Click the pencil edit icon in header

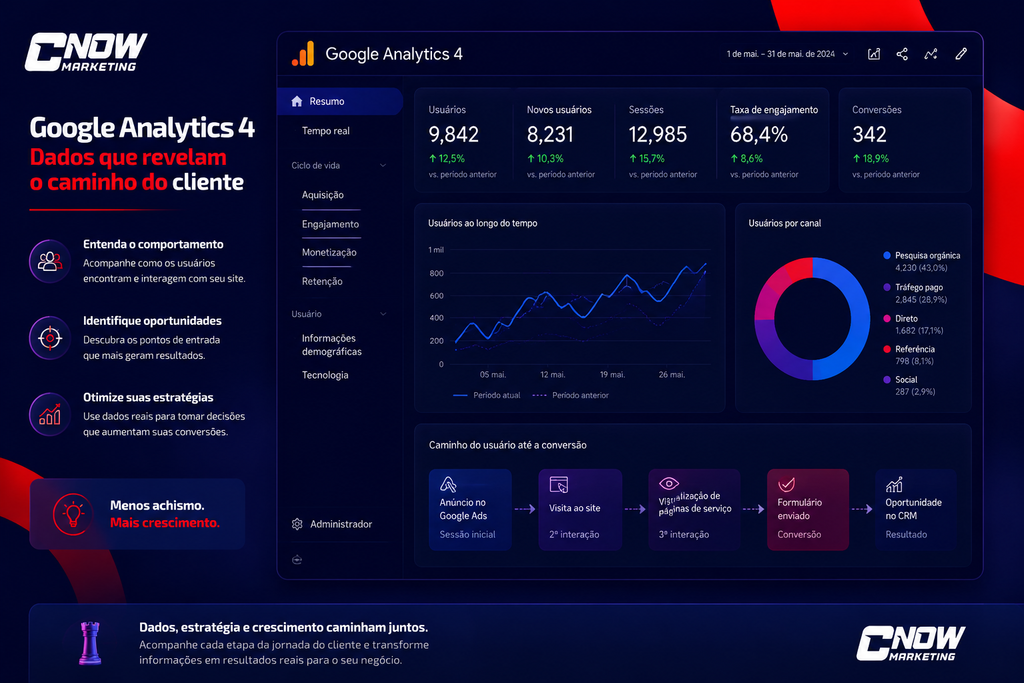coord(961,54)
